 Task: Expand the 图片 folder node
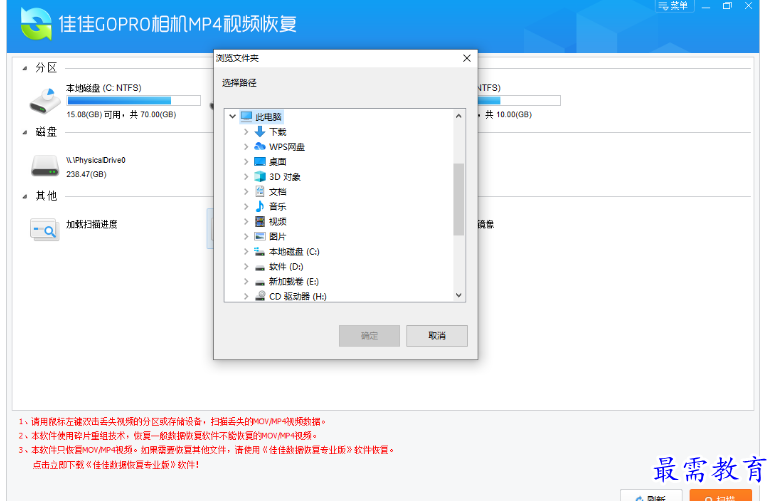(246, 236)
